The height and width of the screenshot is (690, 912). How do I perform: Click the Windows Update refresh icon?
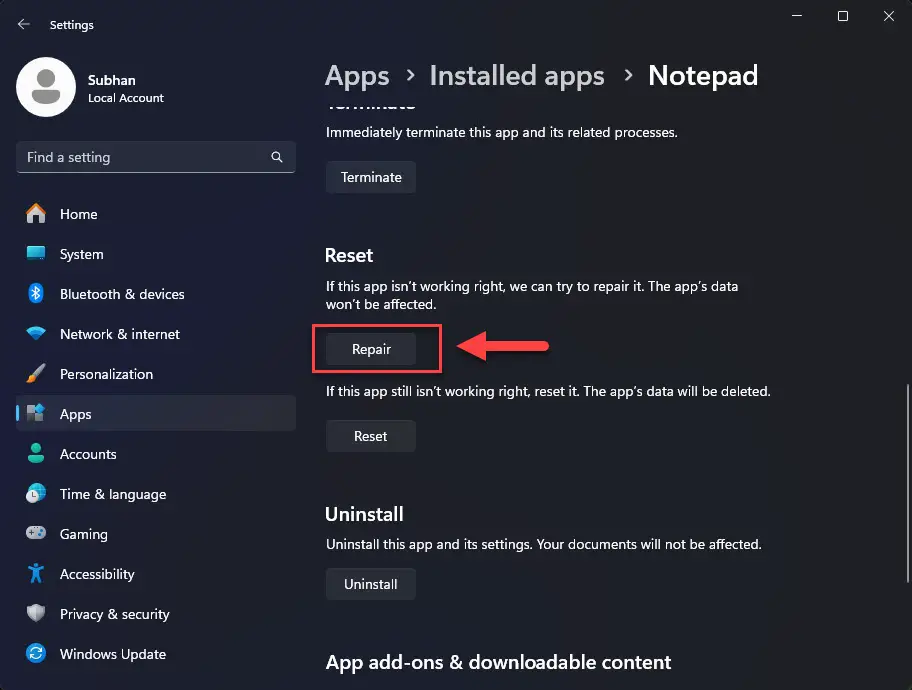36,653
